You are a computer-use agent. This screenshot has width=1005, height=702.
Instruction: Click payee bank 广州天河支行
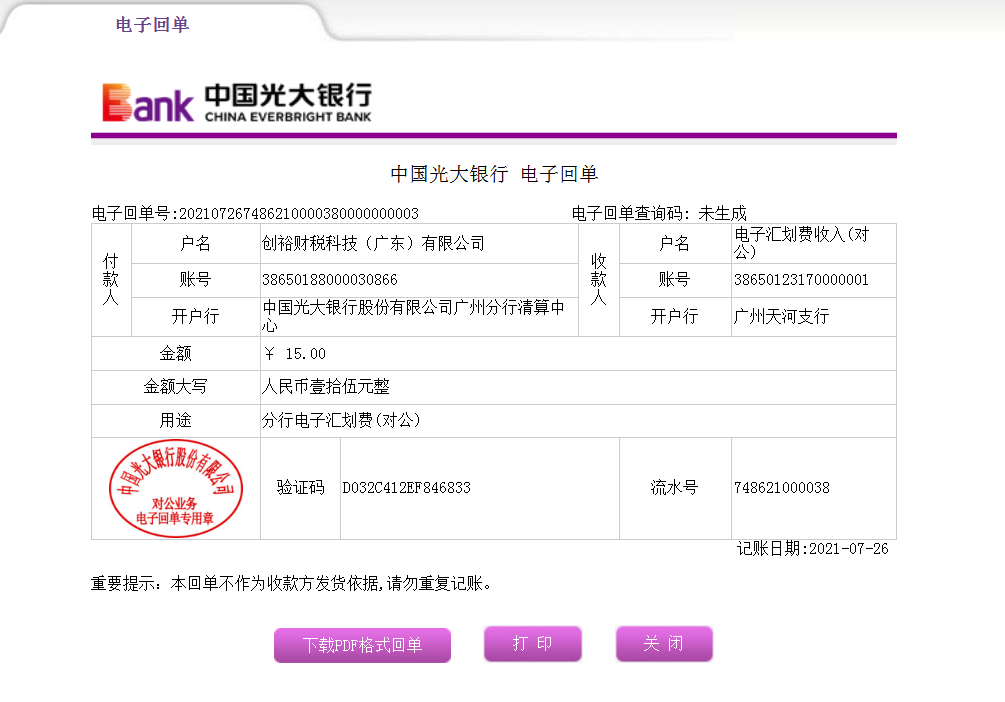click(781, 317)
